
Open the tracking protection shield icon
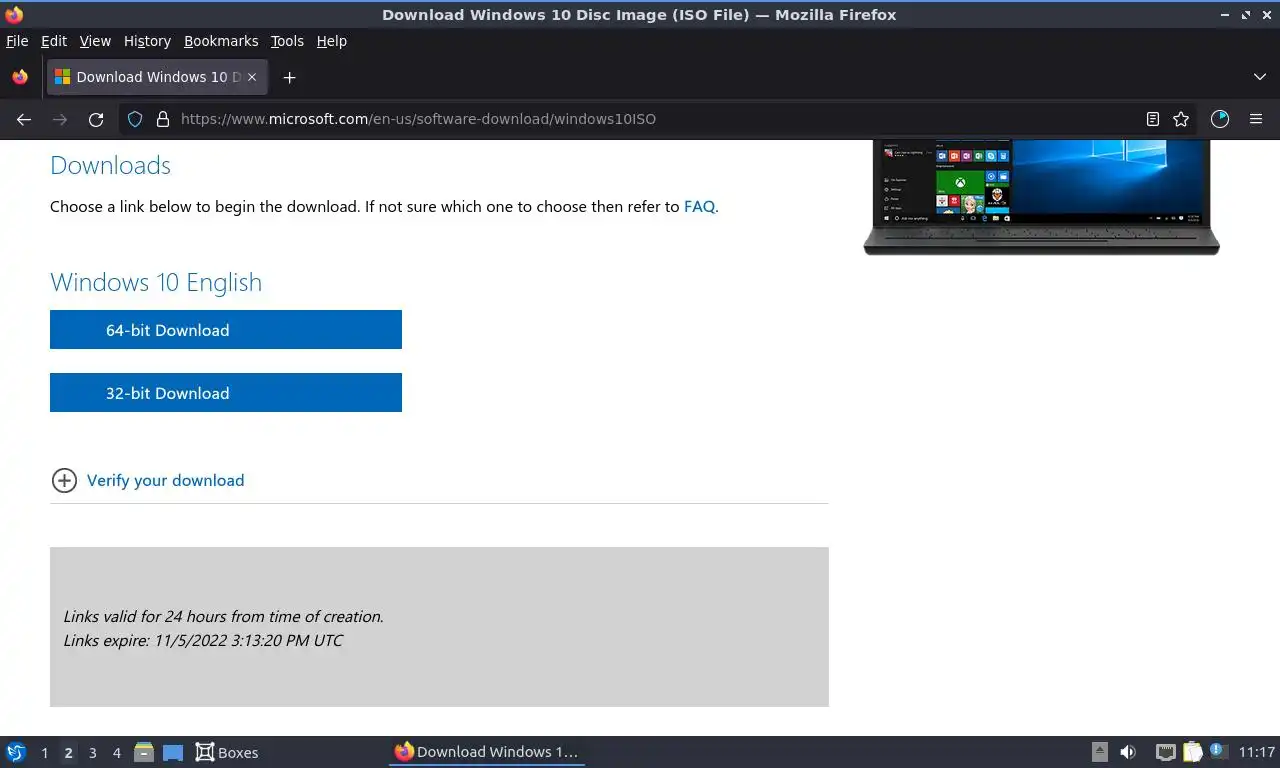coord(135,119)
